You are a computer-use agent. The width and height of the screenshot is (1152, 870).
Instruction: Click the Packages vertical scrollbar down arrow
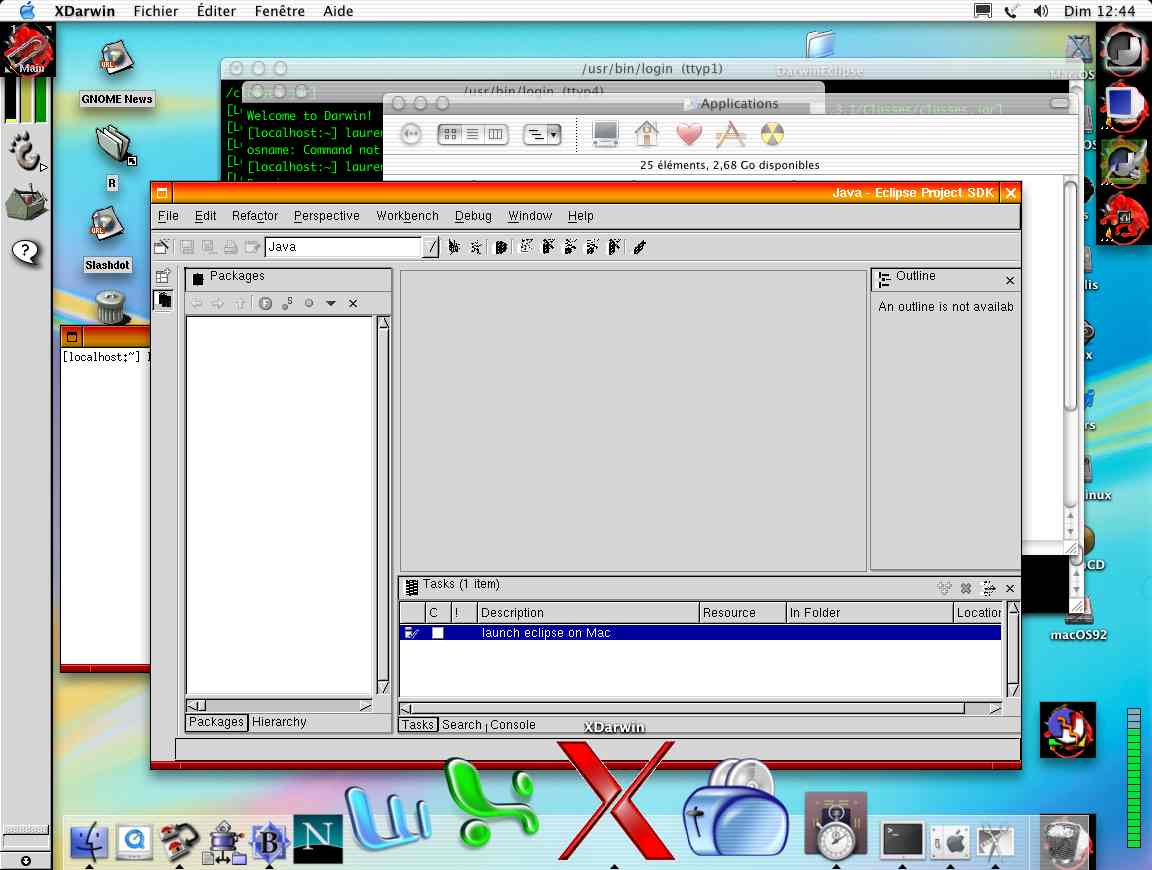click(x=383, y=688)
